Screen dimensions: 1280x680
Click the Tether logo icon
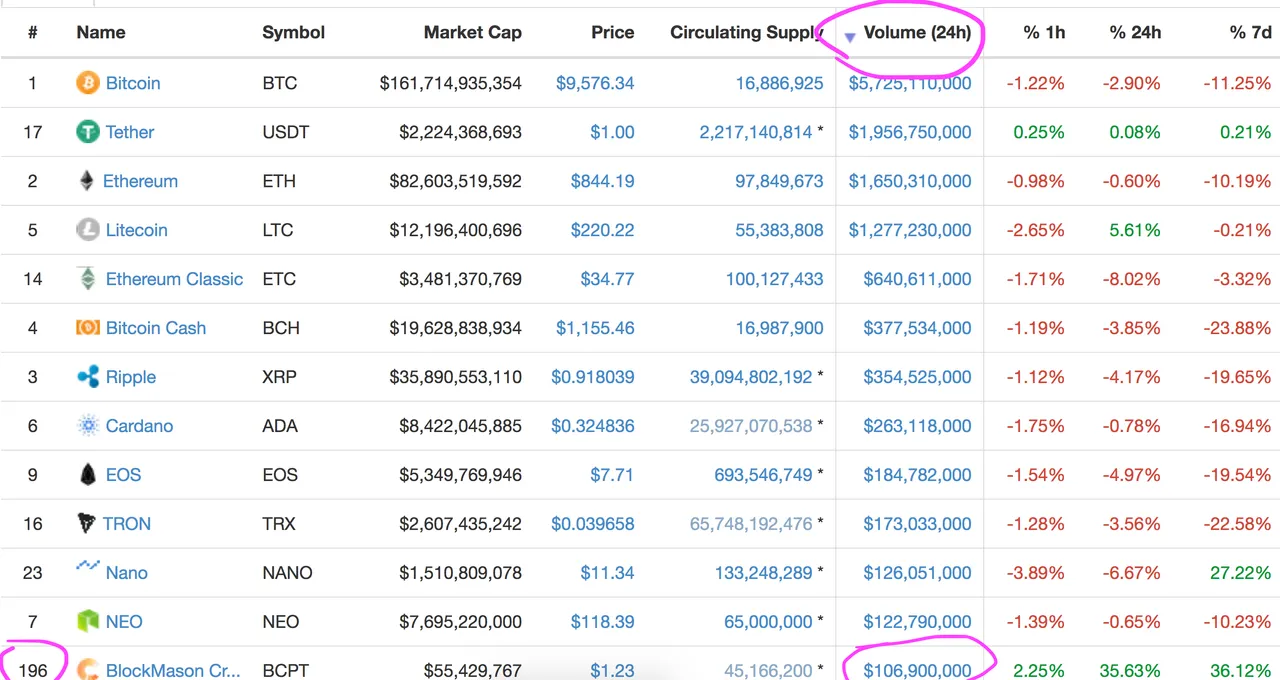coord(88,132)
